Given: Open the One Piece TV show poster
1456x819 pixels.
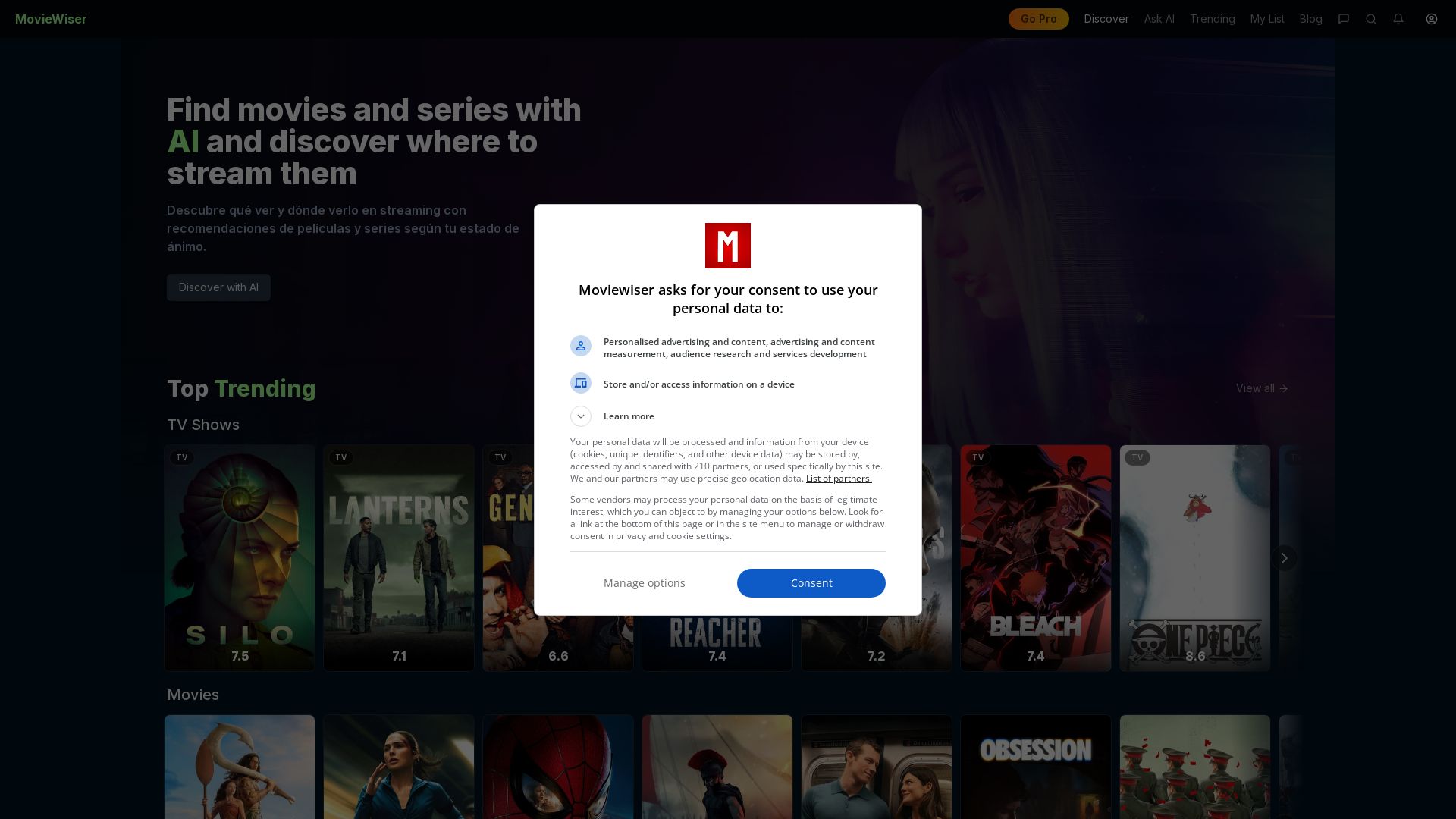Looking at the screenshot, I should coord(1195,558).
